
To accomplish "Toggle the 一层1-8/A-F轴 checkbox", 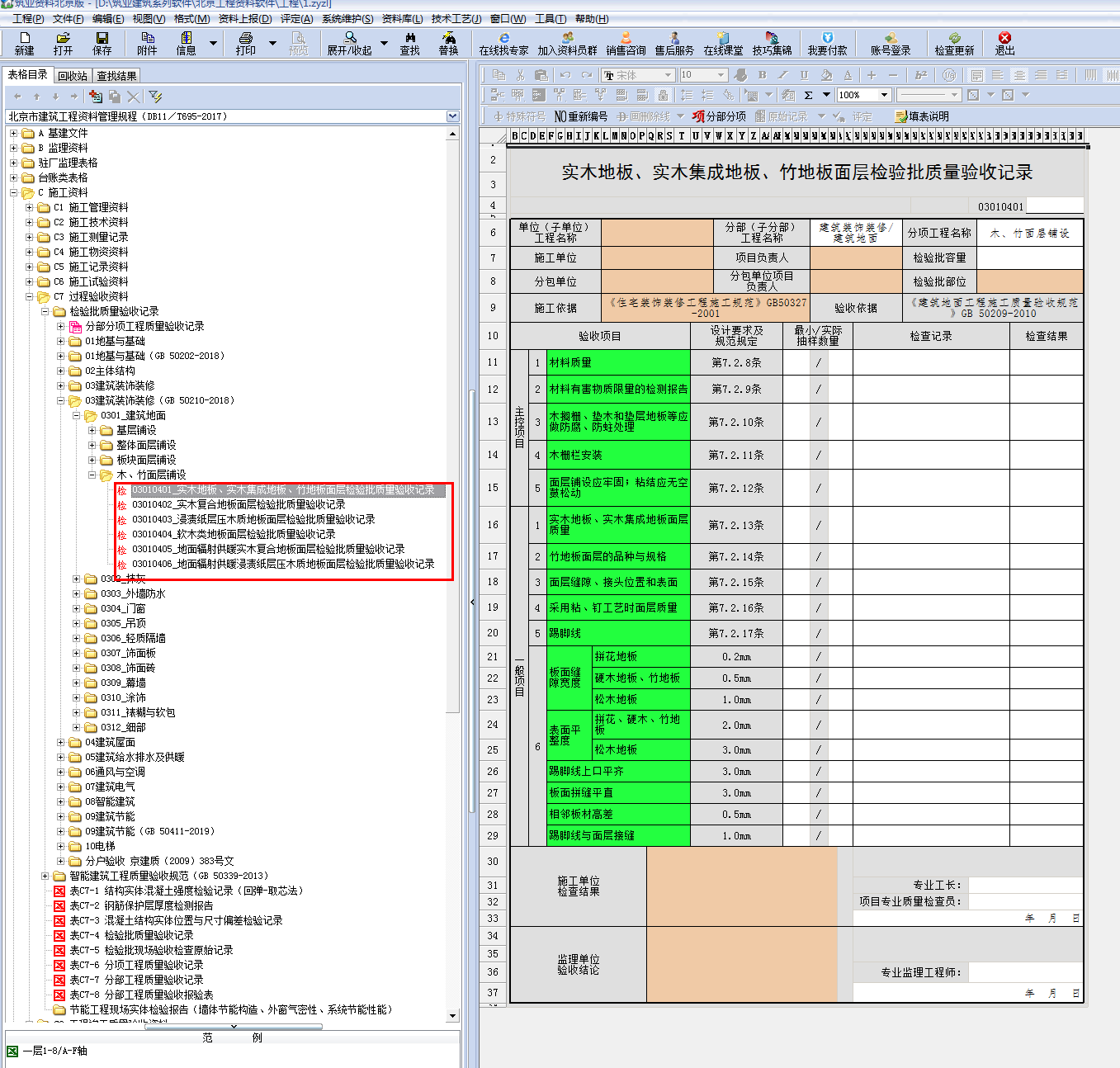I will 12,1051.
